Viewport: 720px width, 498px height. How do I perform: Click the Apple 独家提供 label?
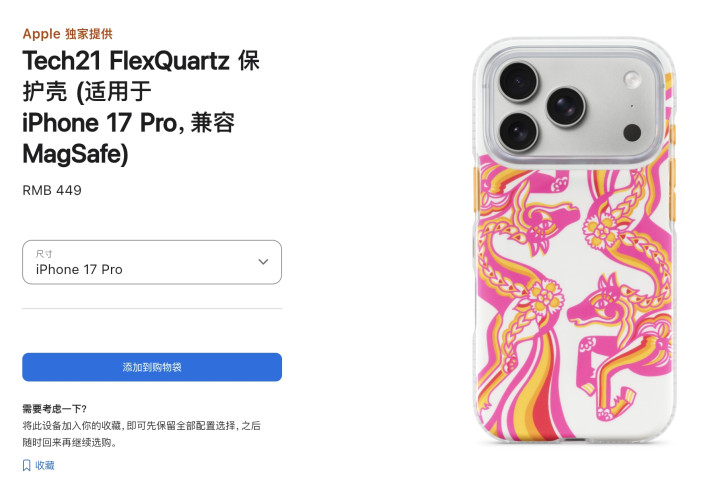68,34
